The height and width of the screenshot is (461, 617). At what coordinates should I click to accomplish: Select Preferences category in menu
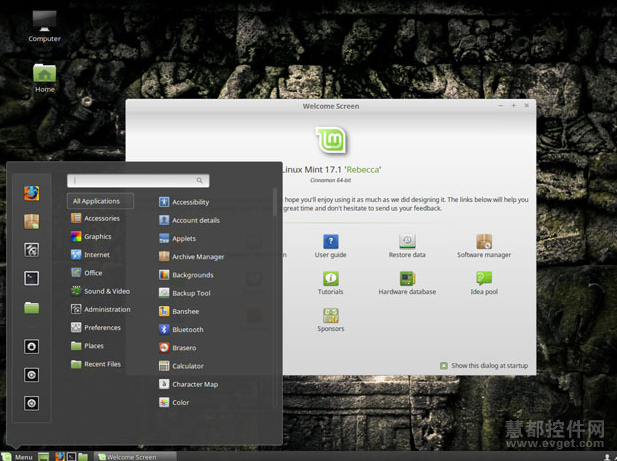point(96,327)
